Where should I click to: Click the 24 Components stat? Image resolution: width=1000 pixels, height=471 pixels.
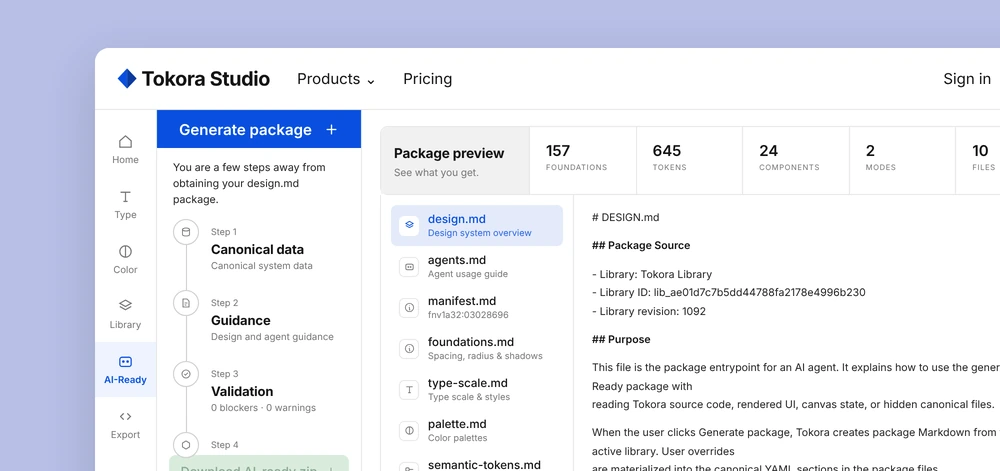click(x=796, y=161)
